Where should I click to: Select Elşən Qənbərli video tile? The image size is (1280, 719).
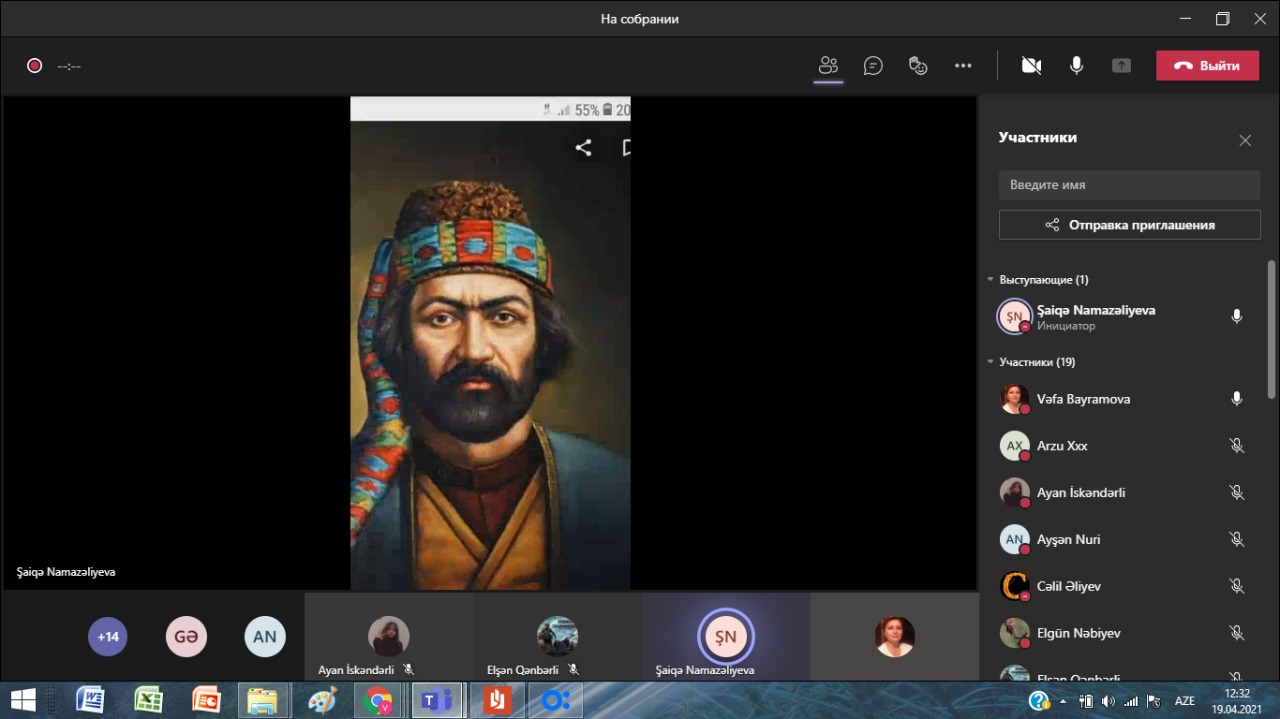(x=557, y=636)
